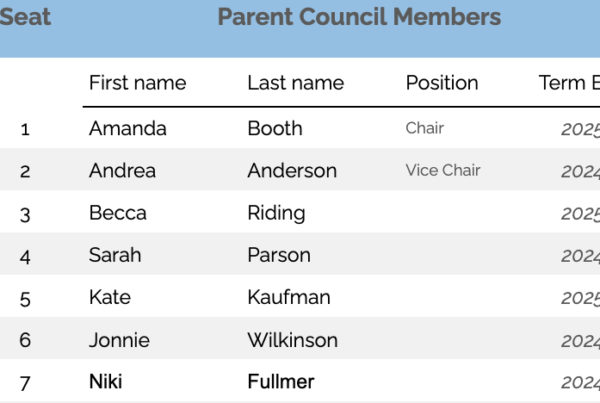This screenshot has width=600, height=403.
Task: Click the Vice Chair position cell
Action: (x=443, y=170)
